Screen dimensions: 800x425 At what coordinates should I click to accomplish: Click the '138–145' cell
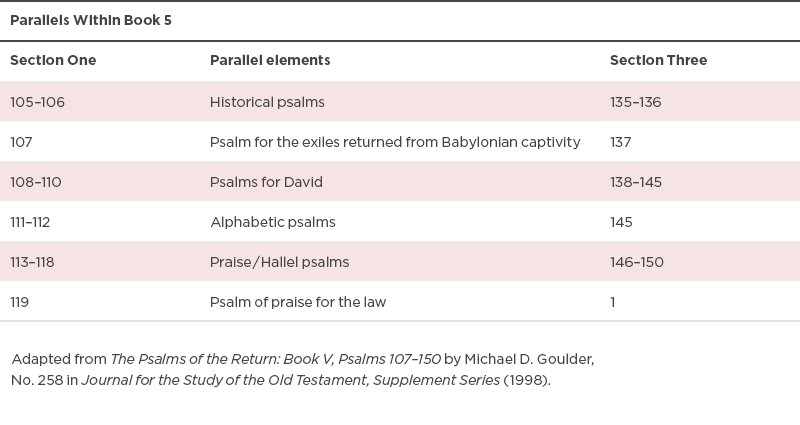636,182
